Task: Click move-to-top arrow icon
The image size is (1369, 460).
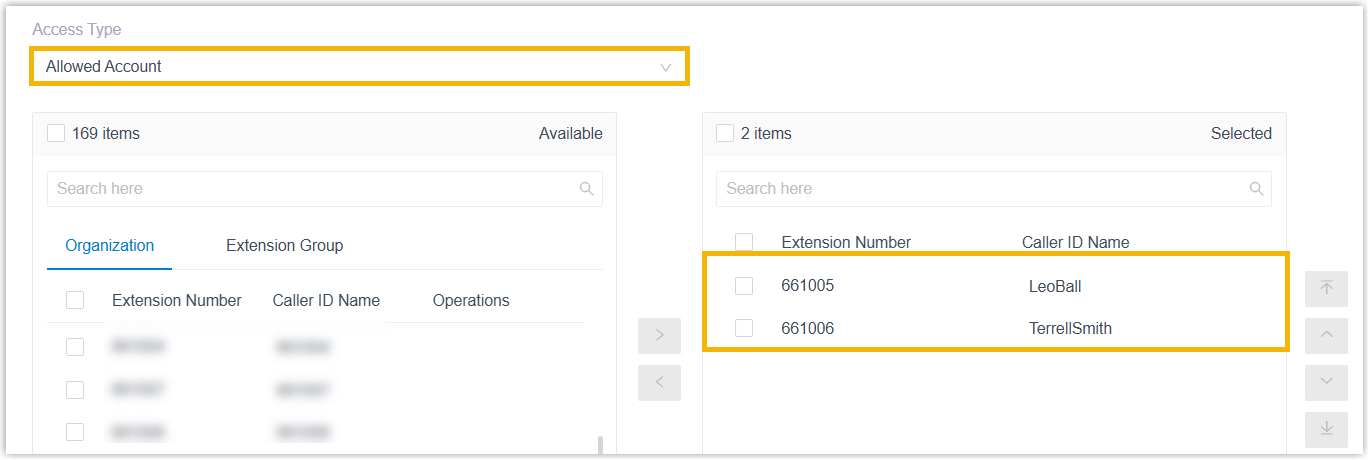Action: point(1326,288)
